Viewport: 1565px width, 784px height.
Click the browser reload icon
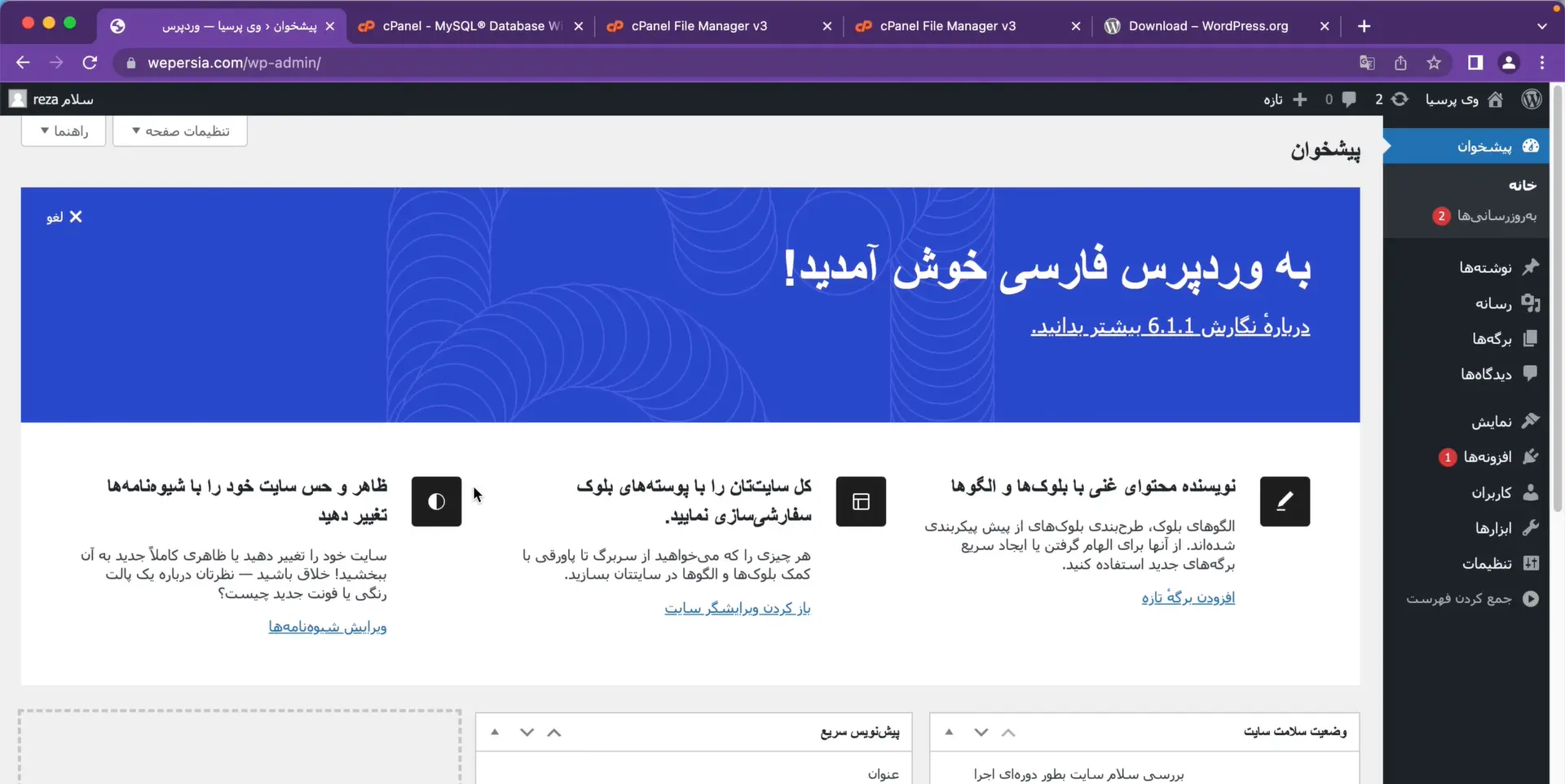click(x=90, y=63)
